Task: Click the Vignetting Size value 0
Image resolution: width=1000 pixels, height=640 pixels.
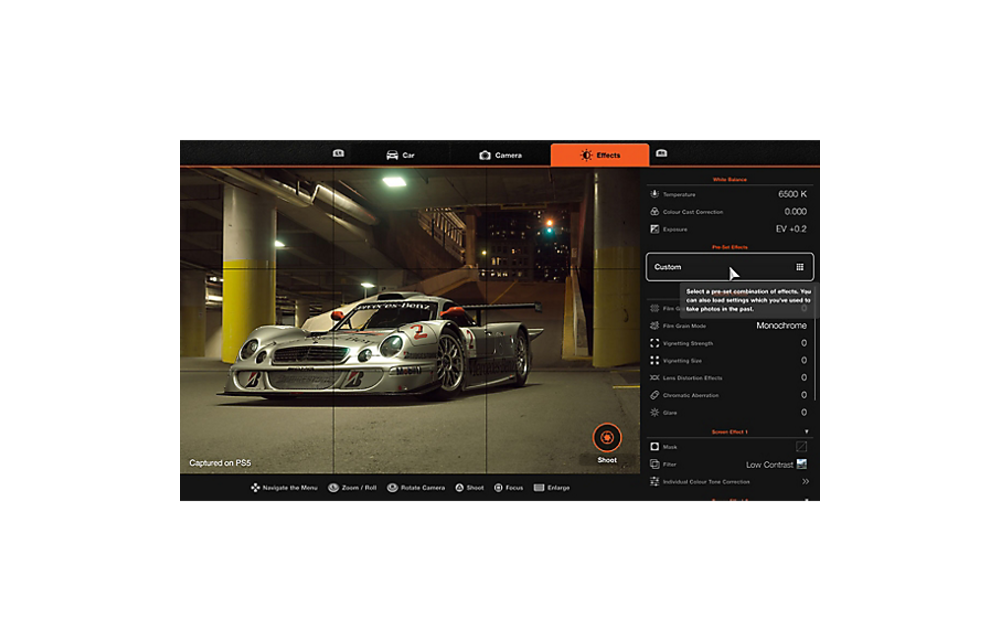Action: point(804,360)
